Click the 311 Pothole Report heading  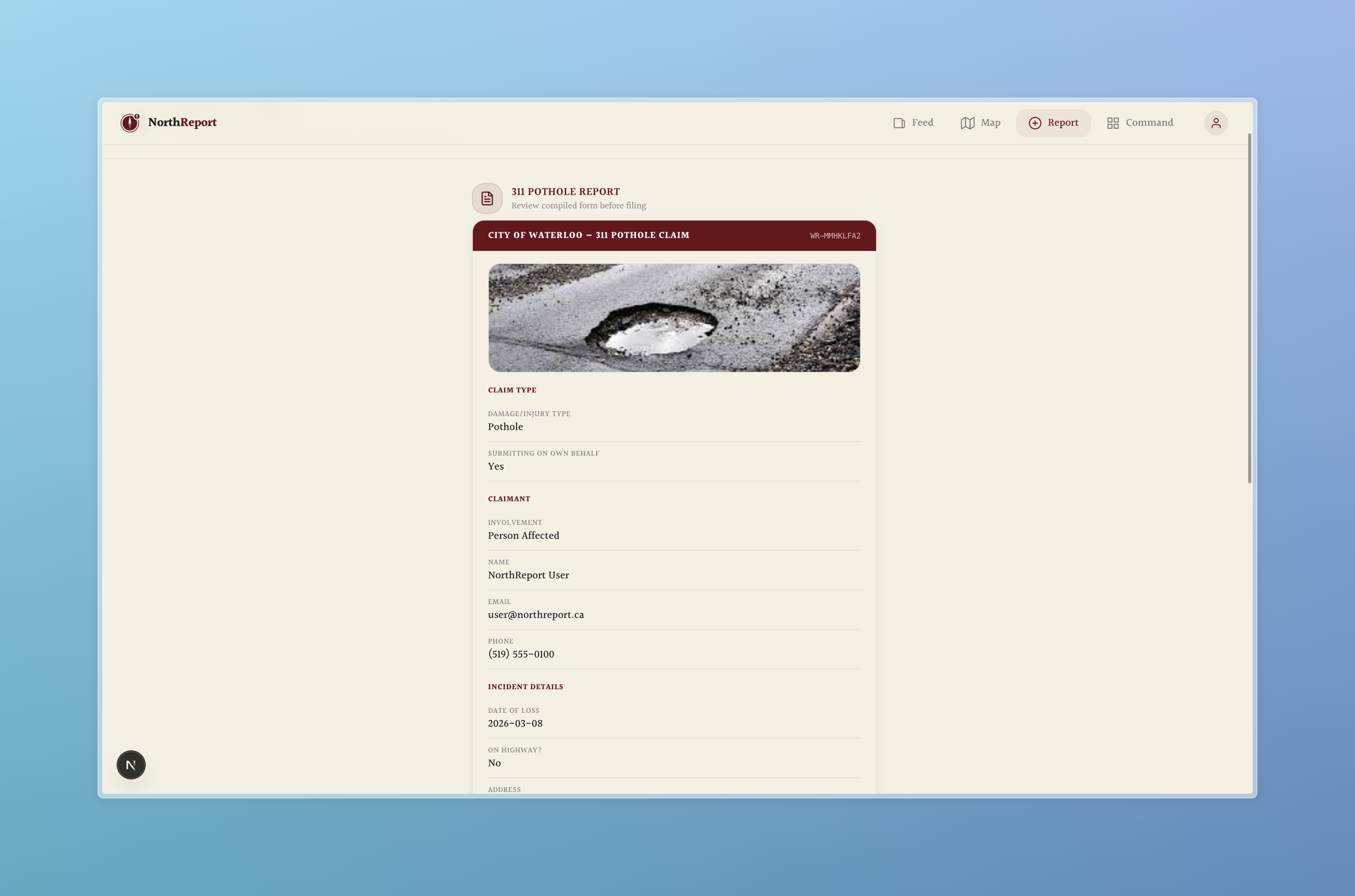click(565, 191)
